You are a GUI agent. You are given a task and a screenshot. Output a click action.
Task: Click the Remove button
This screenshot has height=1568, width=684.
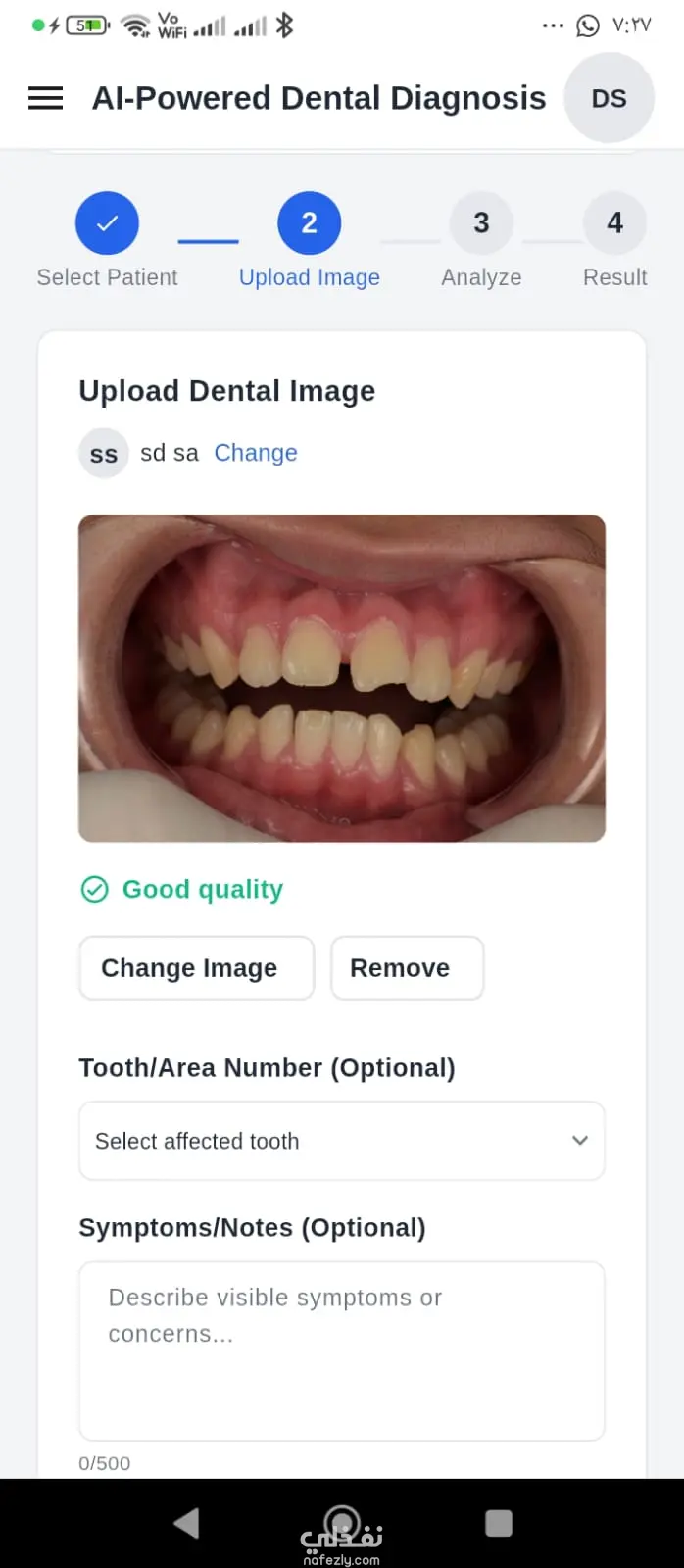pyautogui.click(x=408, y=968)
